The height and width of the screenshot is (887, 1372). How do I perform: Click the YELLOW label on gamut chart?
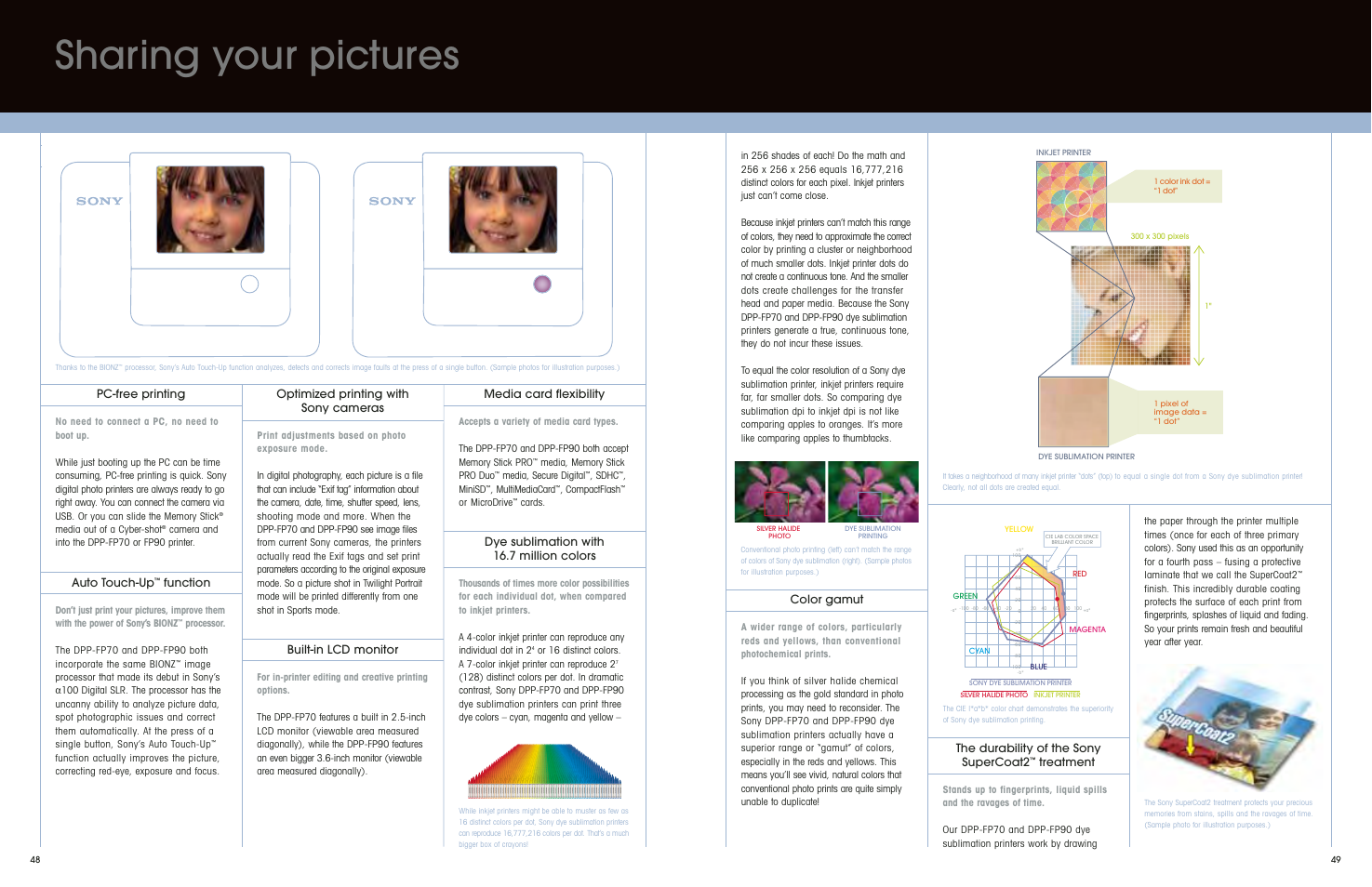pos(1019,529)
